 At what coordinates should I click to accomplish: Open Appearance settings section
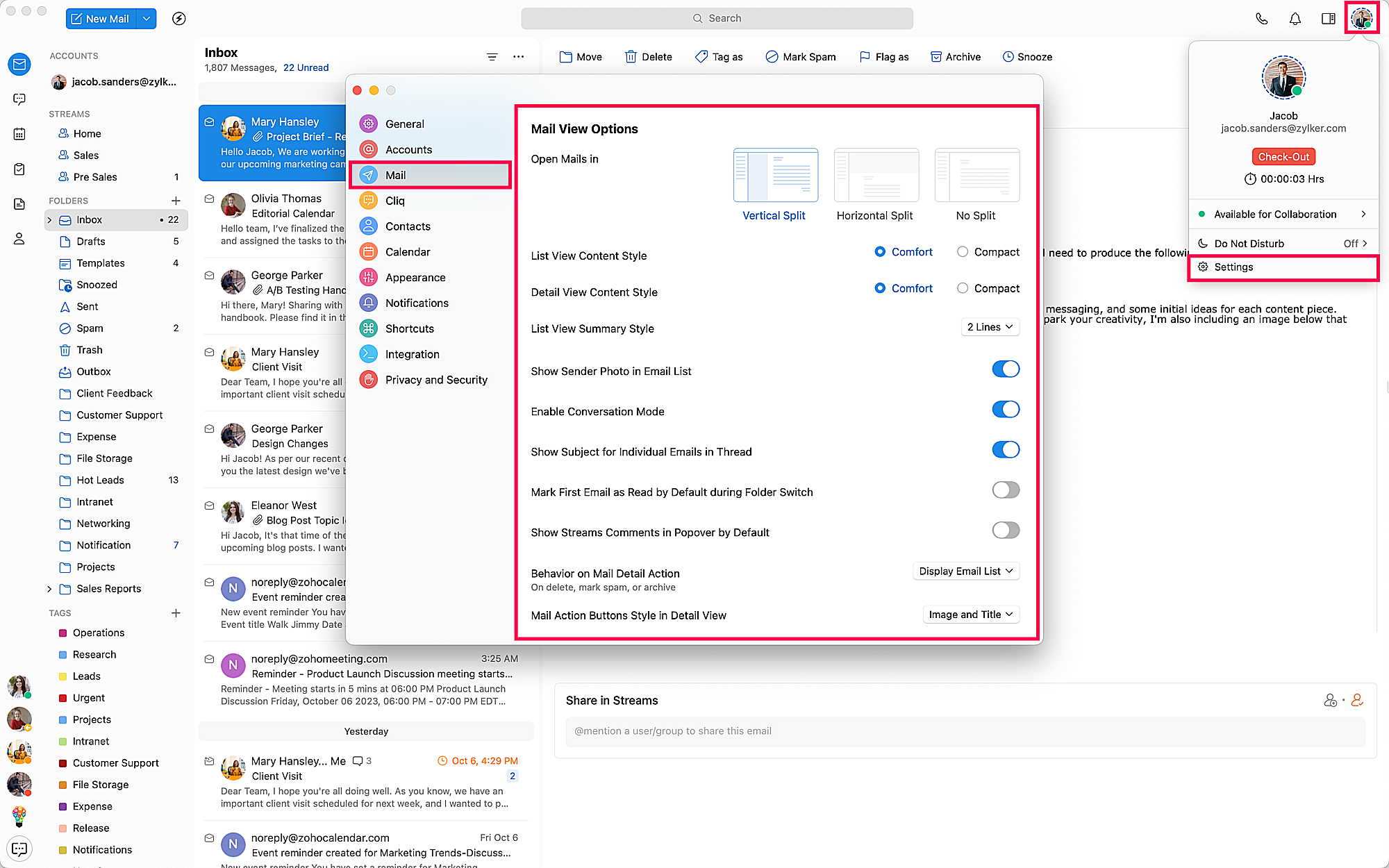click(415, 278)
